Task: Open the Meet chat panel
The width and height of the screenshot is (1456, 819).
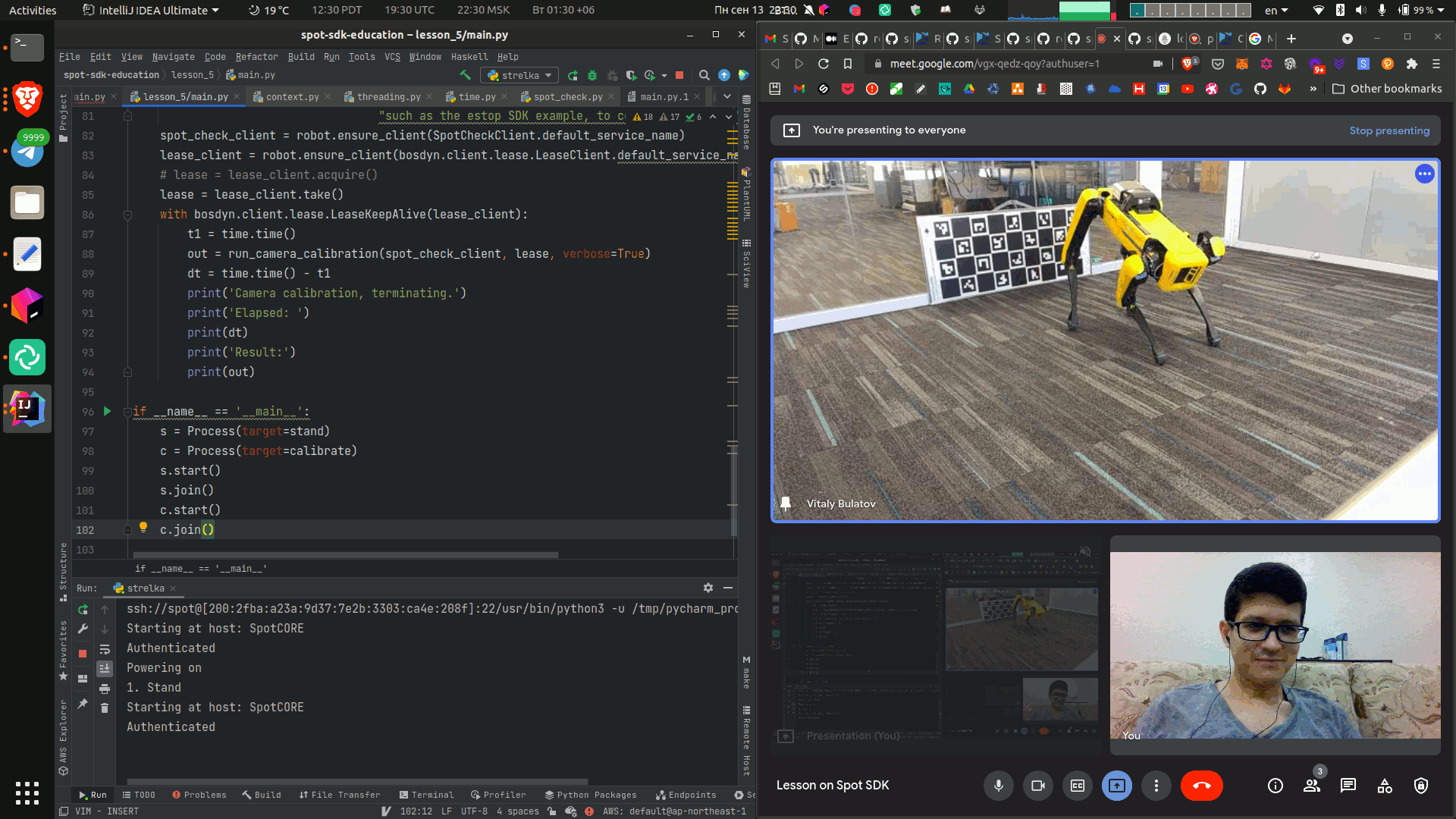Action: (1348, 786)
